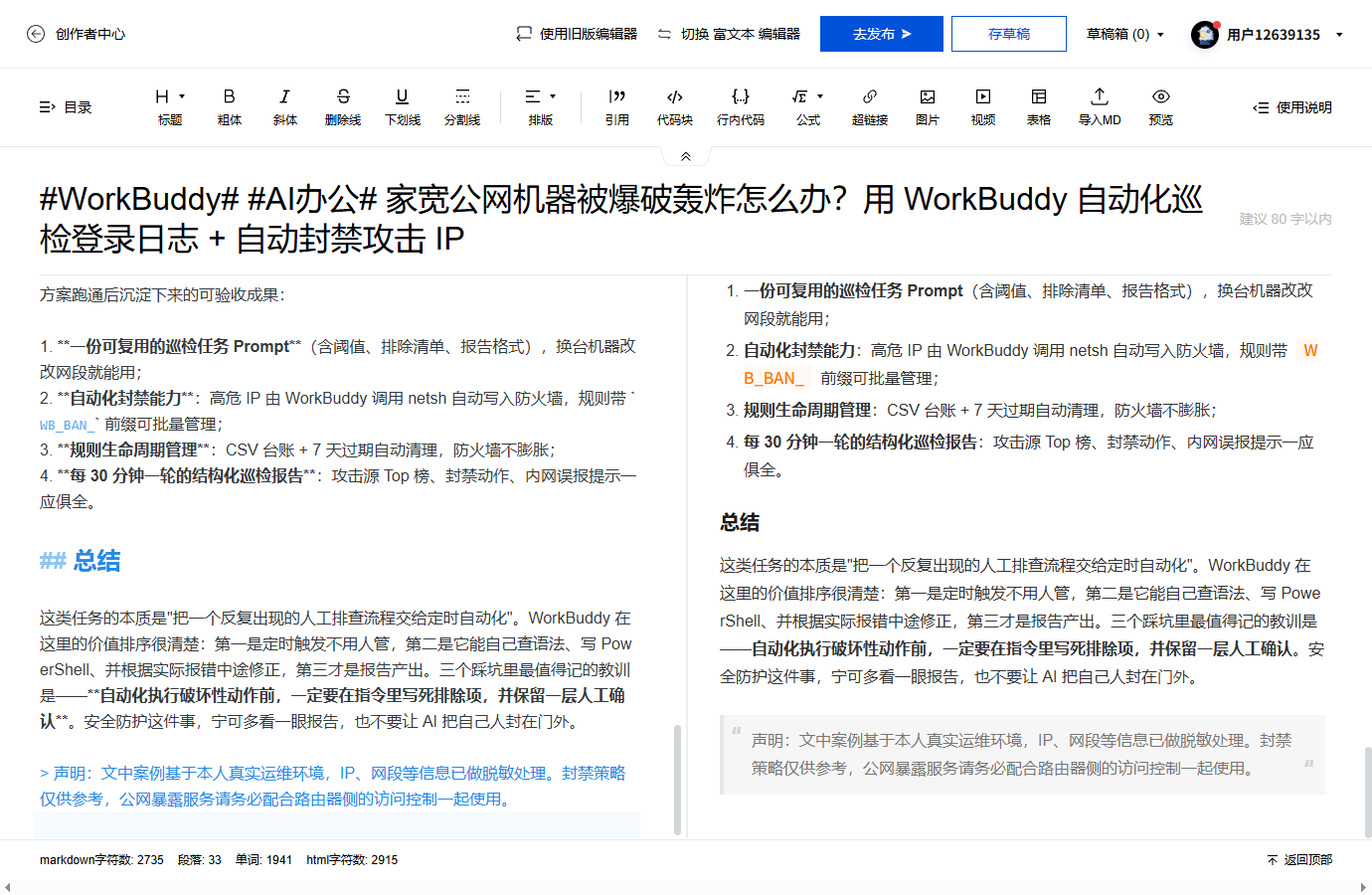Click the user avatar picture
The image size is (1372, 895).
pos(1205,35)
